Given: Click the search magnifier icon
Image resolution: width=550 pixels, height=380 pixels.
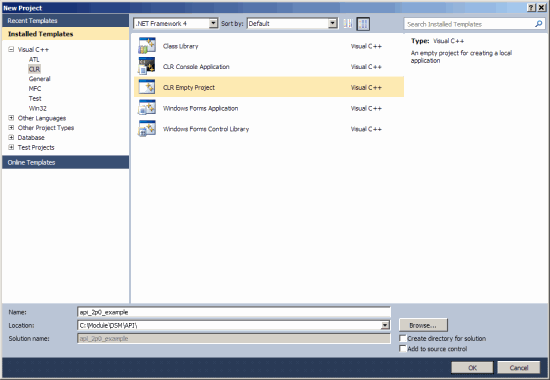Looking at the screenshot, I should 538,24.
